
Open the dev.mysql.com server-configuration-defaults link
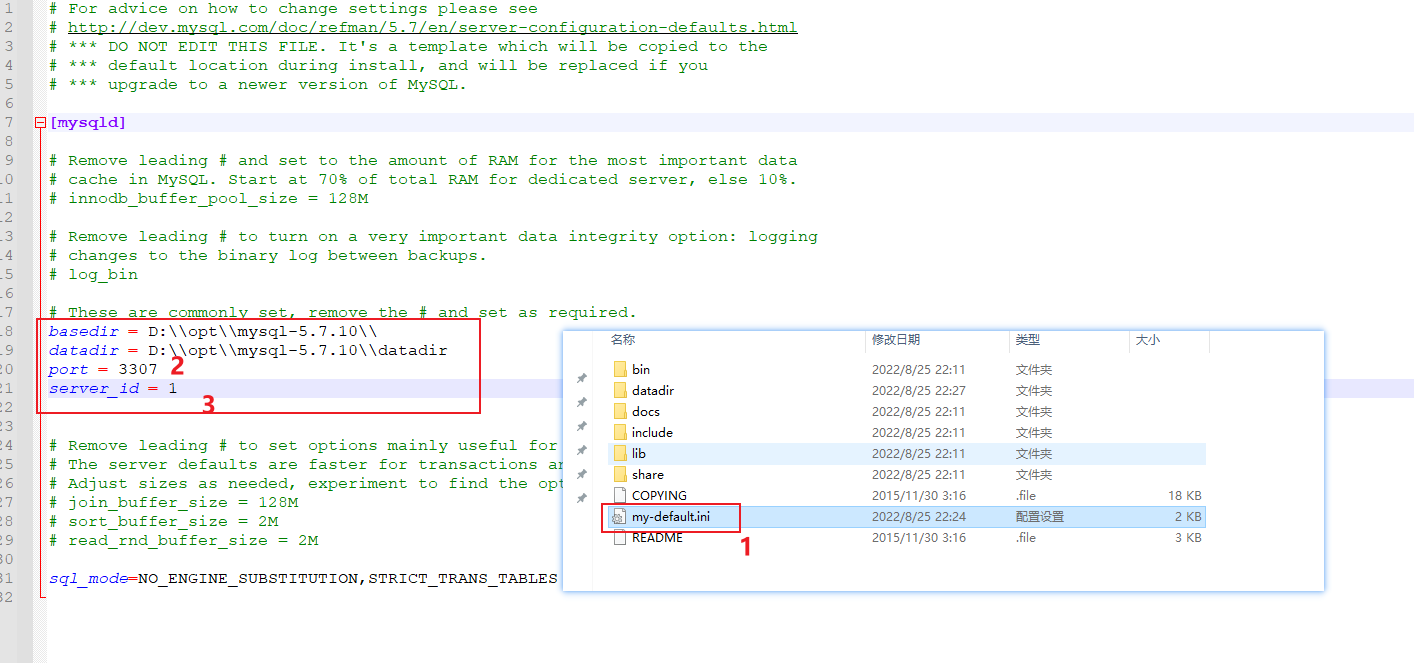pos(433,27)
